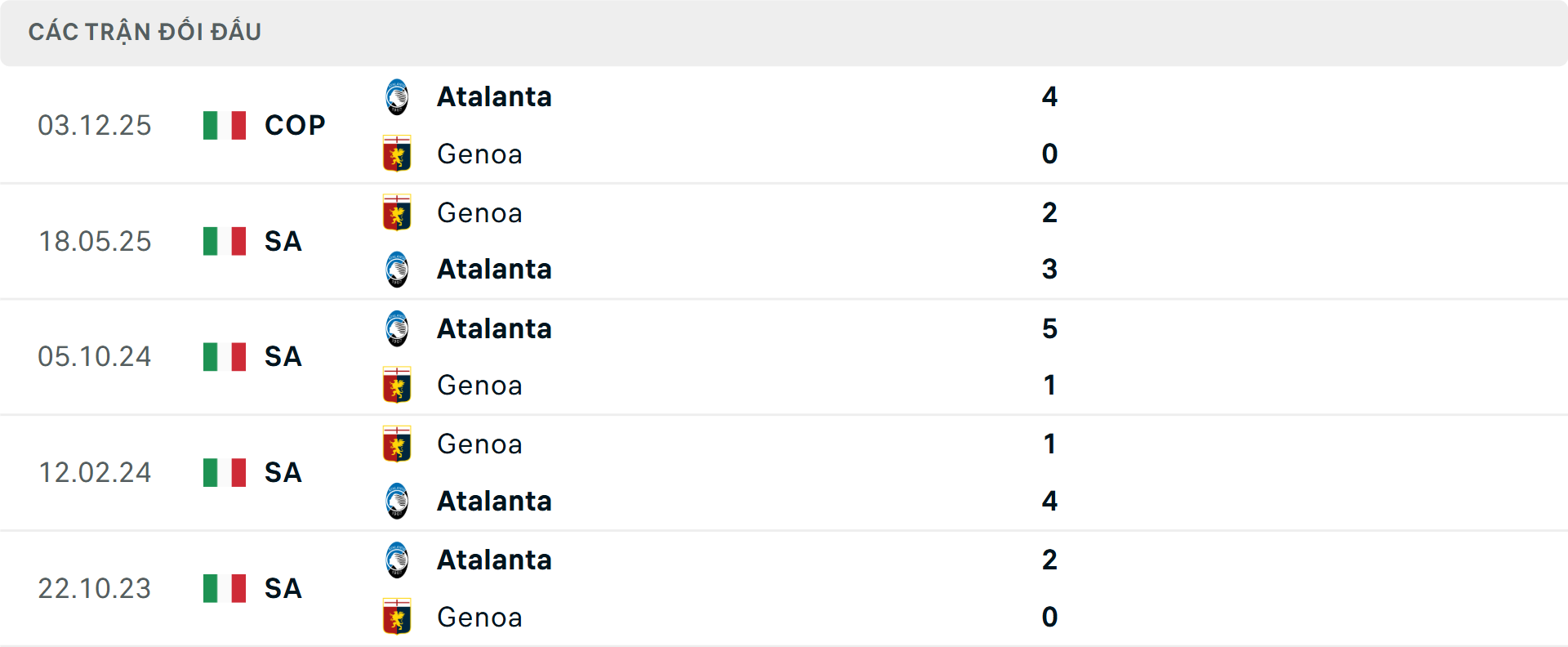The image size is (1568, 647).
Task: Click the Italy flag on the 18.05.25 row
Action: [x=224, y=241]
